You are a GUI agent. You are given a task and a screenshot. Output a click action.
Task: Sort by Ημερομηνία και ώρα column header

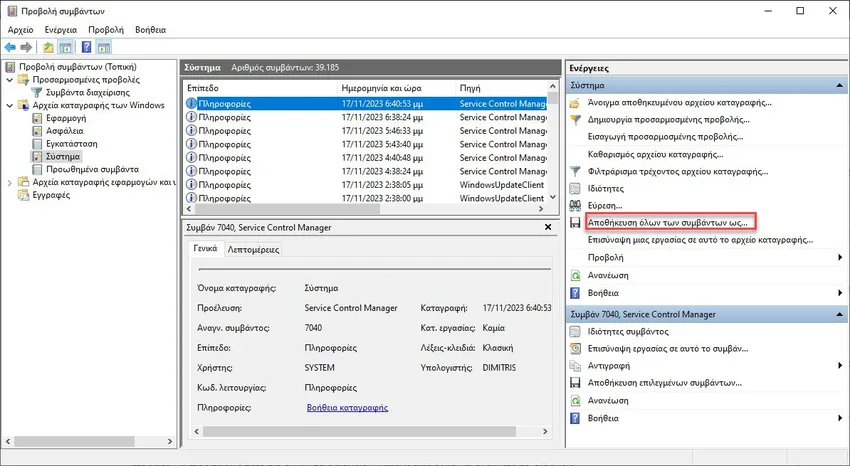point(396,88)
